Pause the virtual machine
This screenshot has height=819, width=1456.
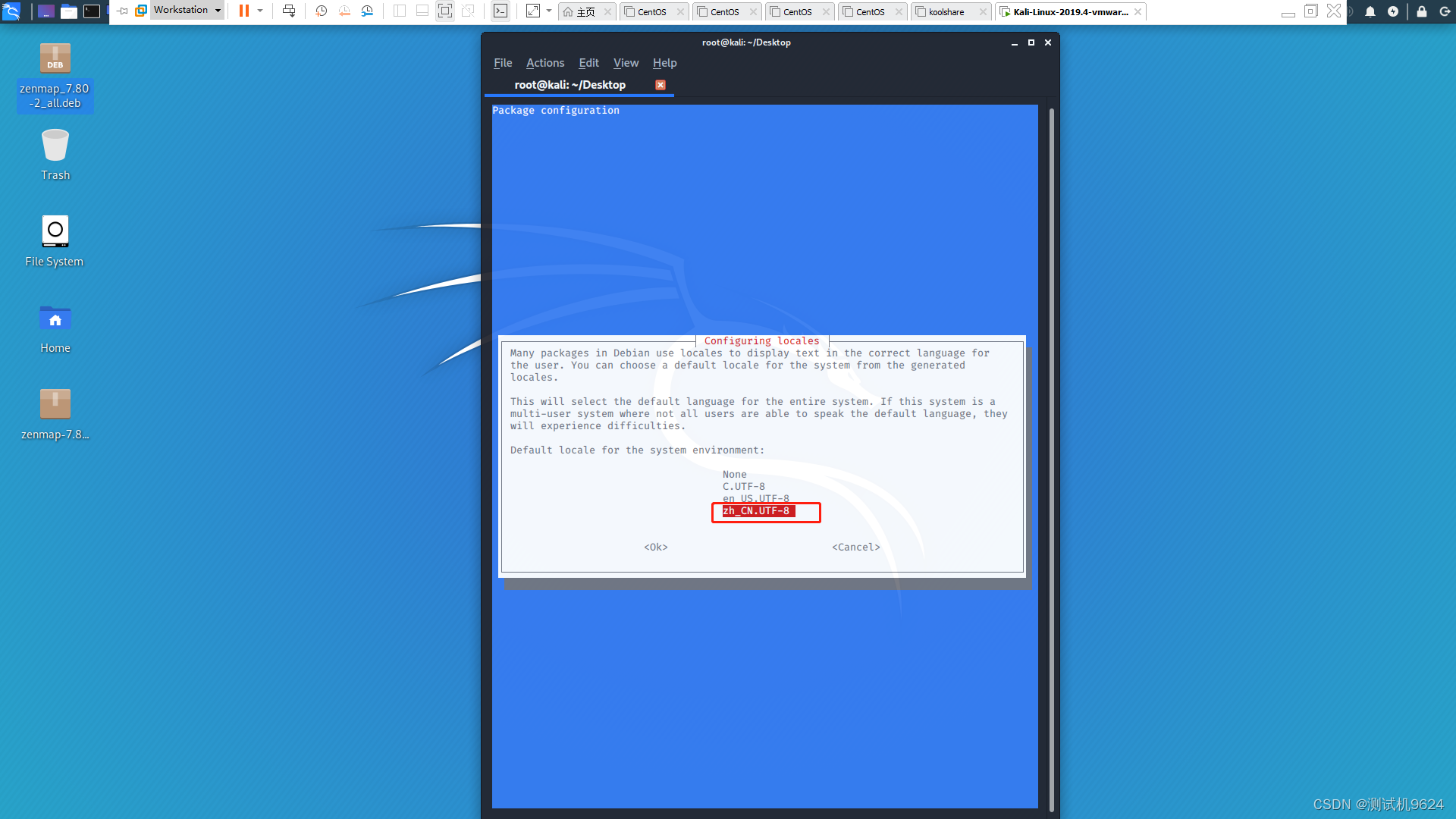243,11
